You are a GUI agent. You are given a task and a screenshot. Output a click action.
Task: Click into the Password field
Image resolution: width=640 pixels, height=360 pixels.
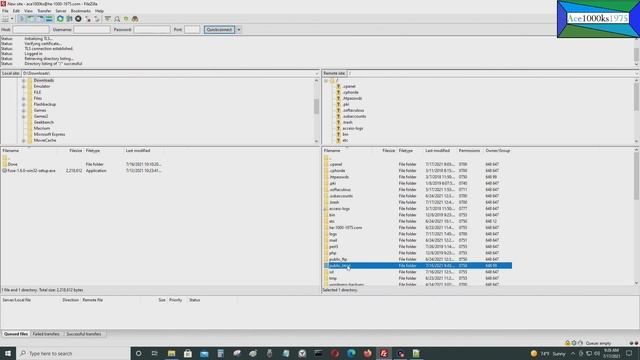pos(152,29)
